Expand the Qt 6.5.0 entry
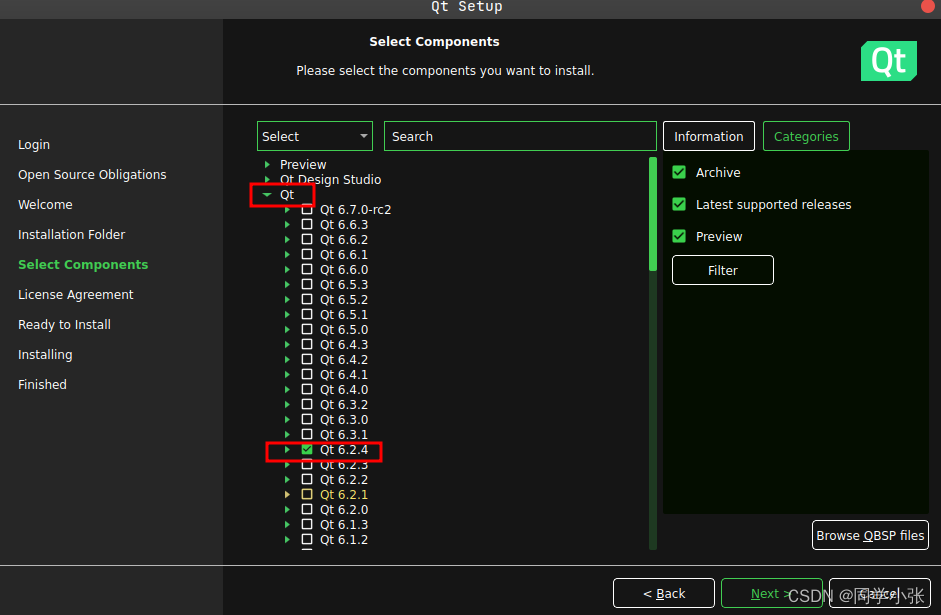Screen dimensions: 941x615 (287, 329)
